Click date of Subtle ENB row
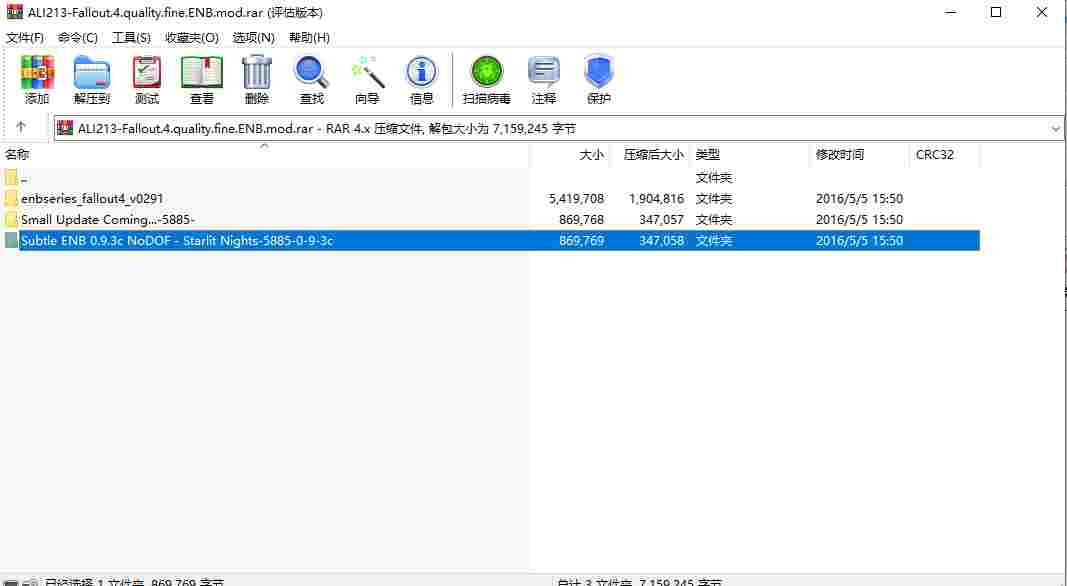This screenshot has height=586, width=1067. pyautogui.click(x=859, y=240)
